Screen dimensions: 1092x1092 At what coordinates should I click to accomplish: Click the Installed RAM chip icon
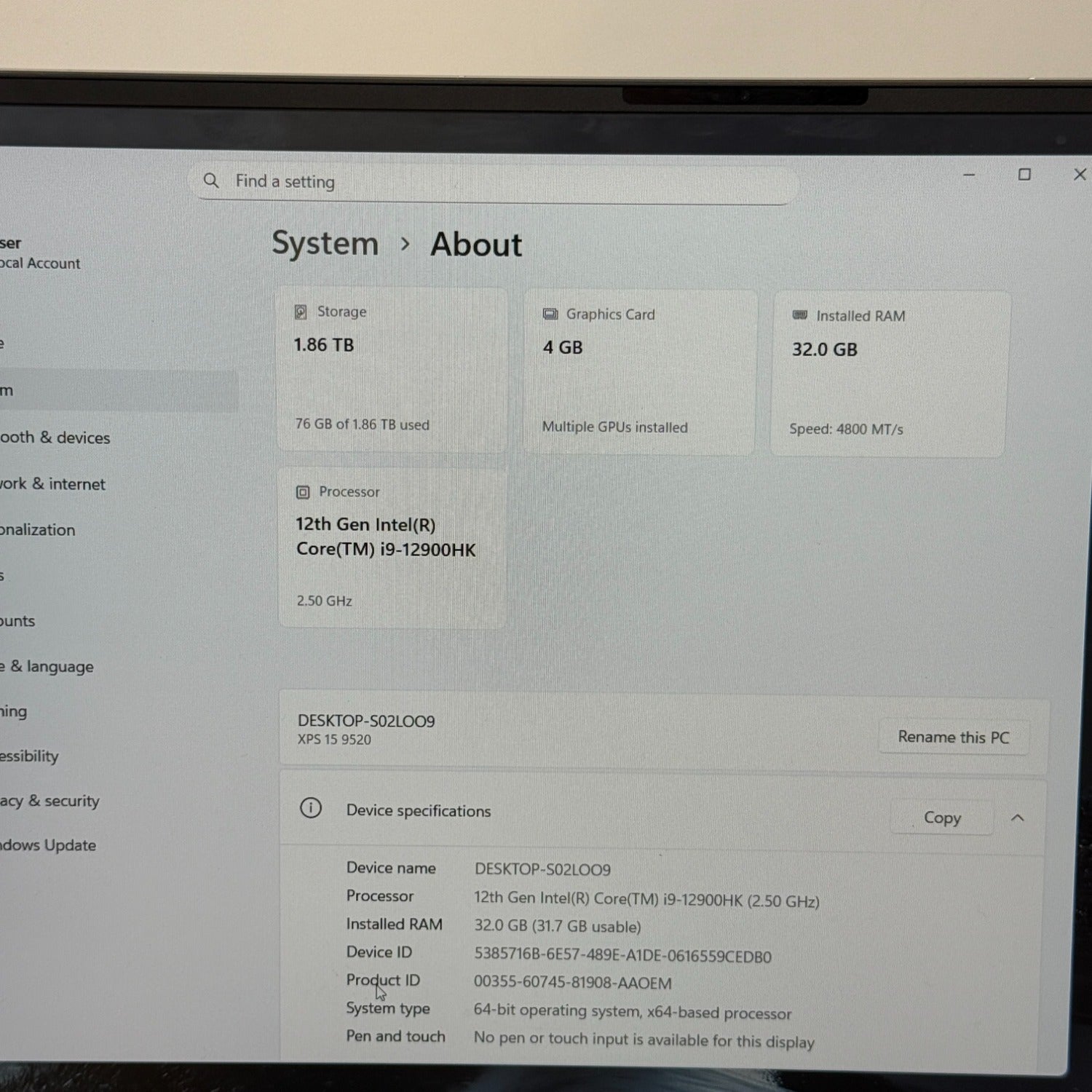[x=799, y=315]
